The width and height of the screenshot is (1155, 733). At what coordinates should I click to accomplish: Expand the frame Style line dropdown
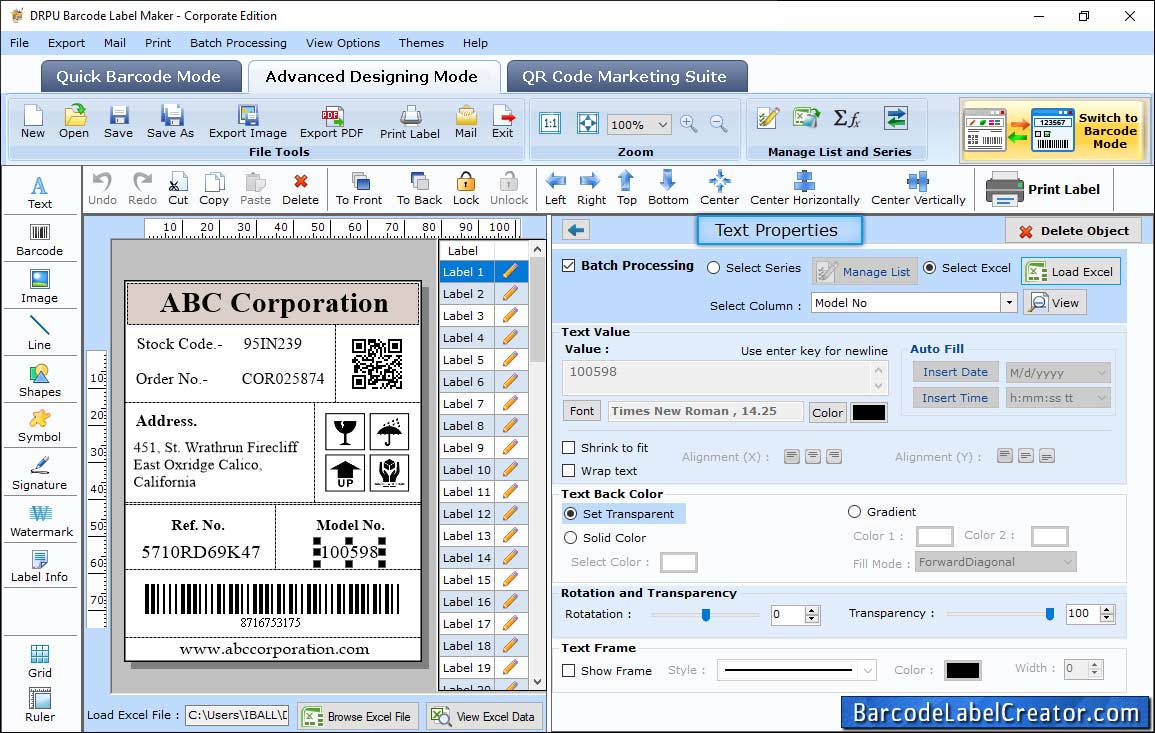click(x=868, y=670)
